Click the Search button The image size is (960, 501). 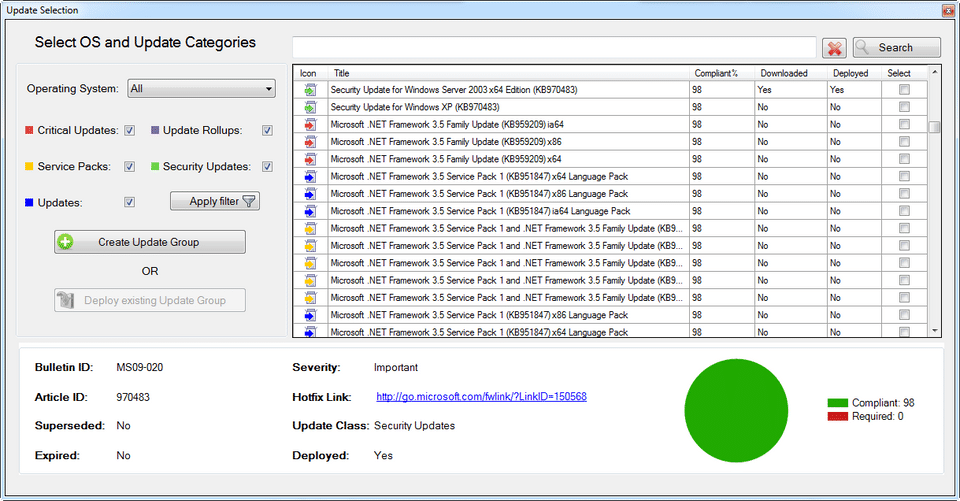tap(896, 48)
